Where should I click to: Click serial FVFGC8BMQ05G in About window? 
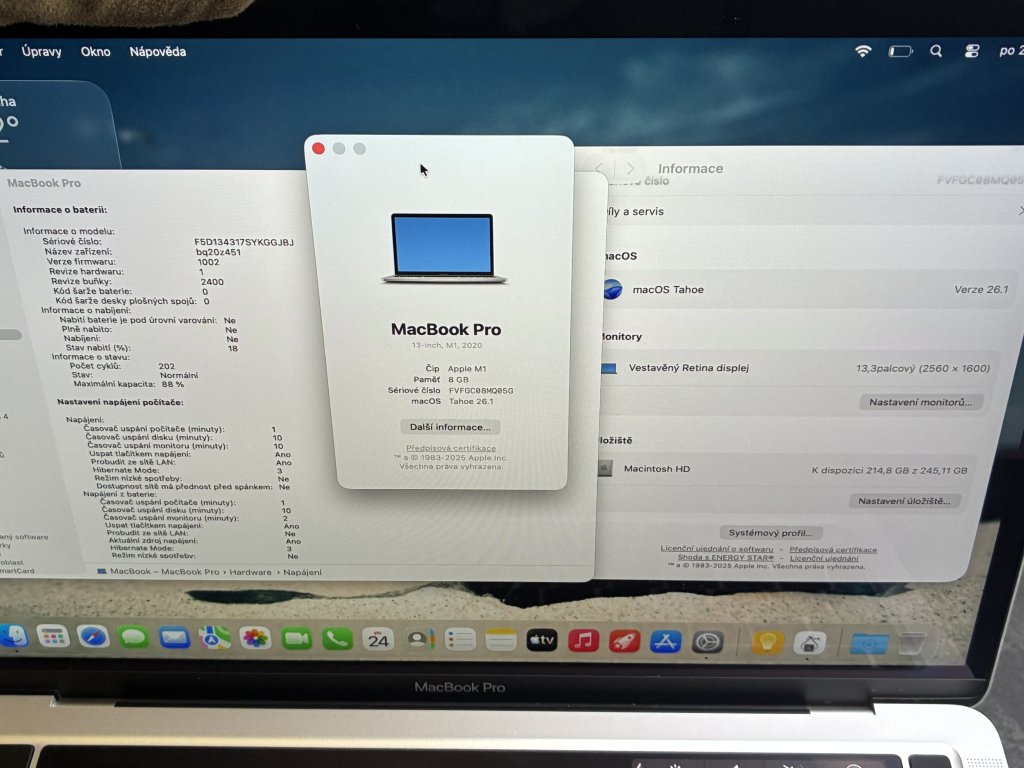tap(481, 391)
